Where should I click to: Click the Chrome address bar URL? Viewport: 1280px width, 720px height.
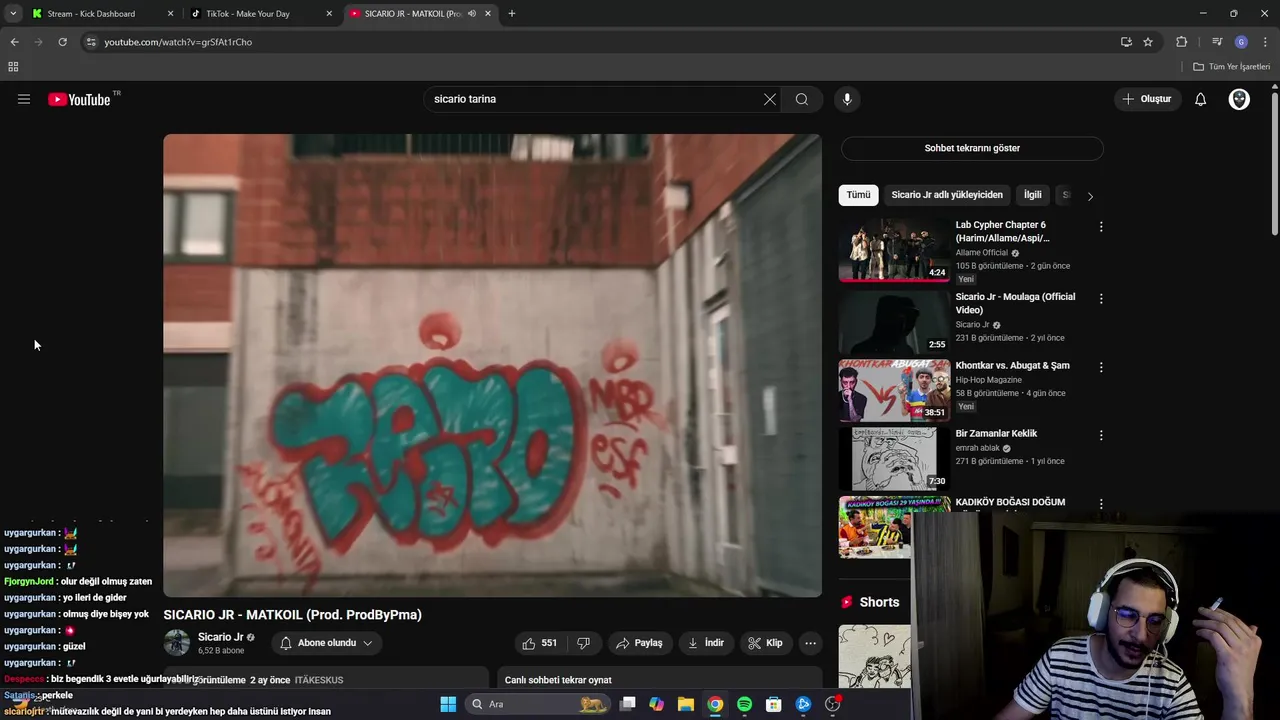pyautogui.click(x=178, y=42)
